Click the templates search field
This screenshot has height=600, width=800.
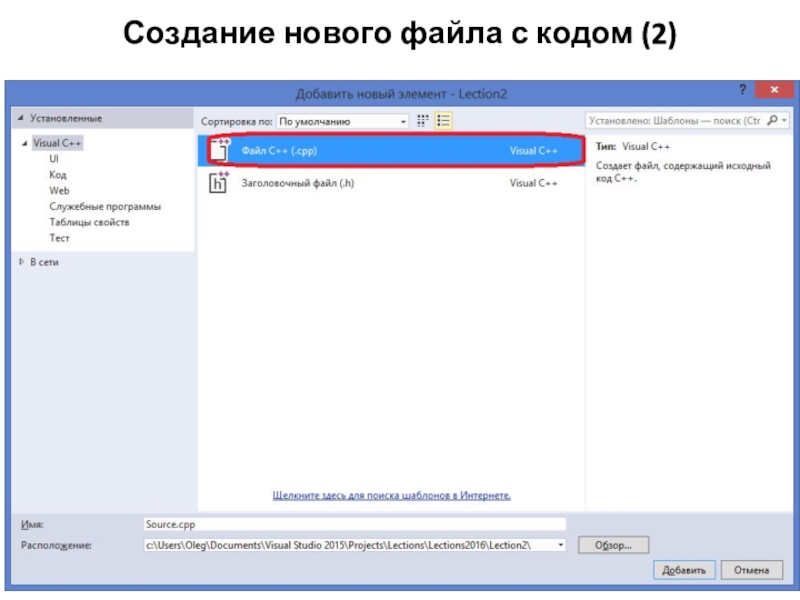click(x=674, y=120)
